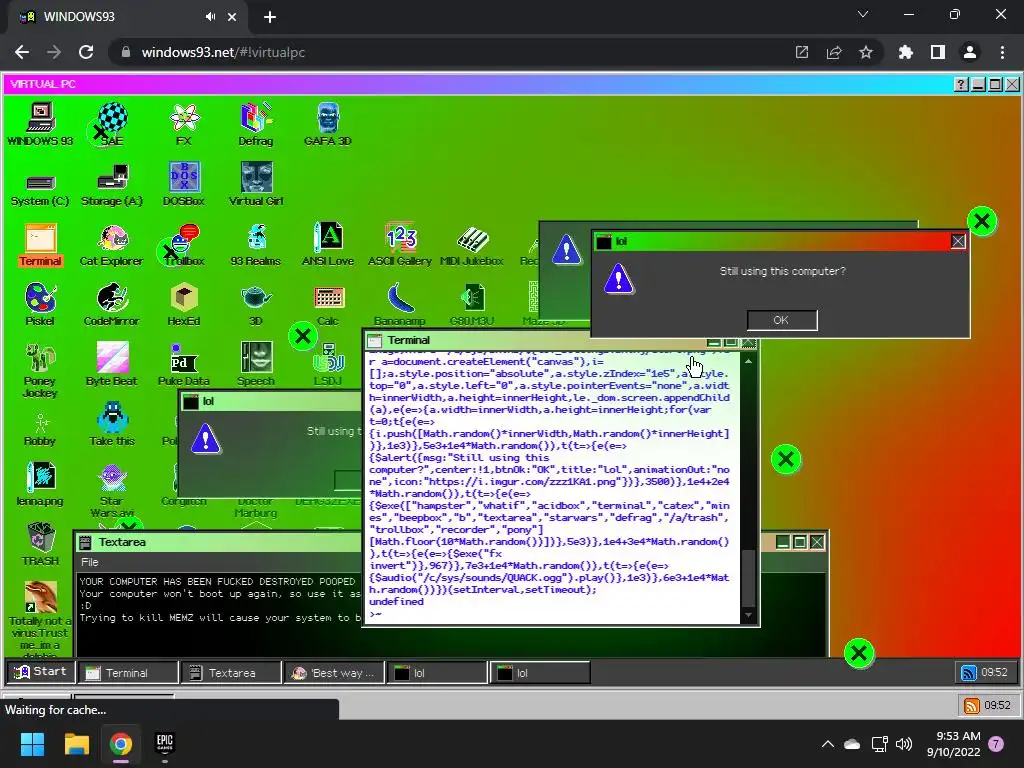
Task: Open lenna.png image file icon
Action: click(x=40, y=485)
